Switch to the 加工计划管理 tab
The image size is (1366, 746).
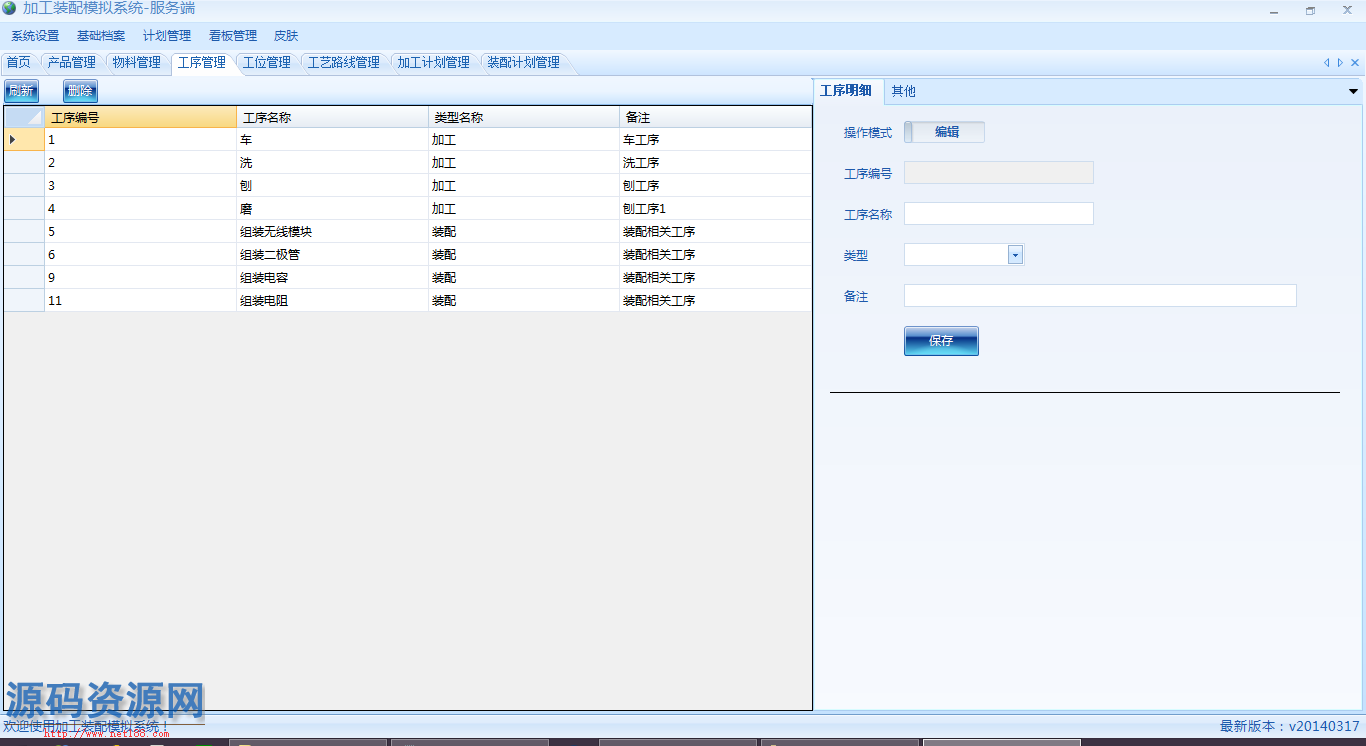click(434, 63)
